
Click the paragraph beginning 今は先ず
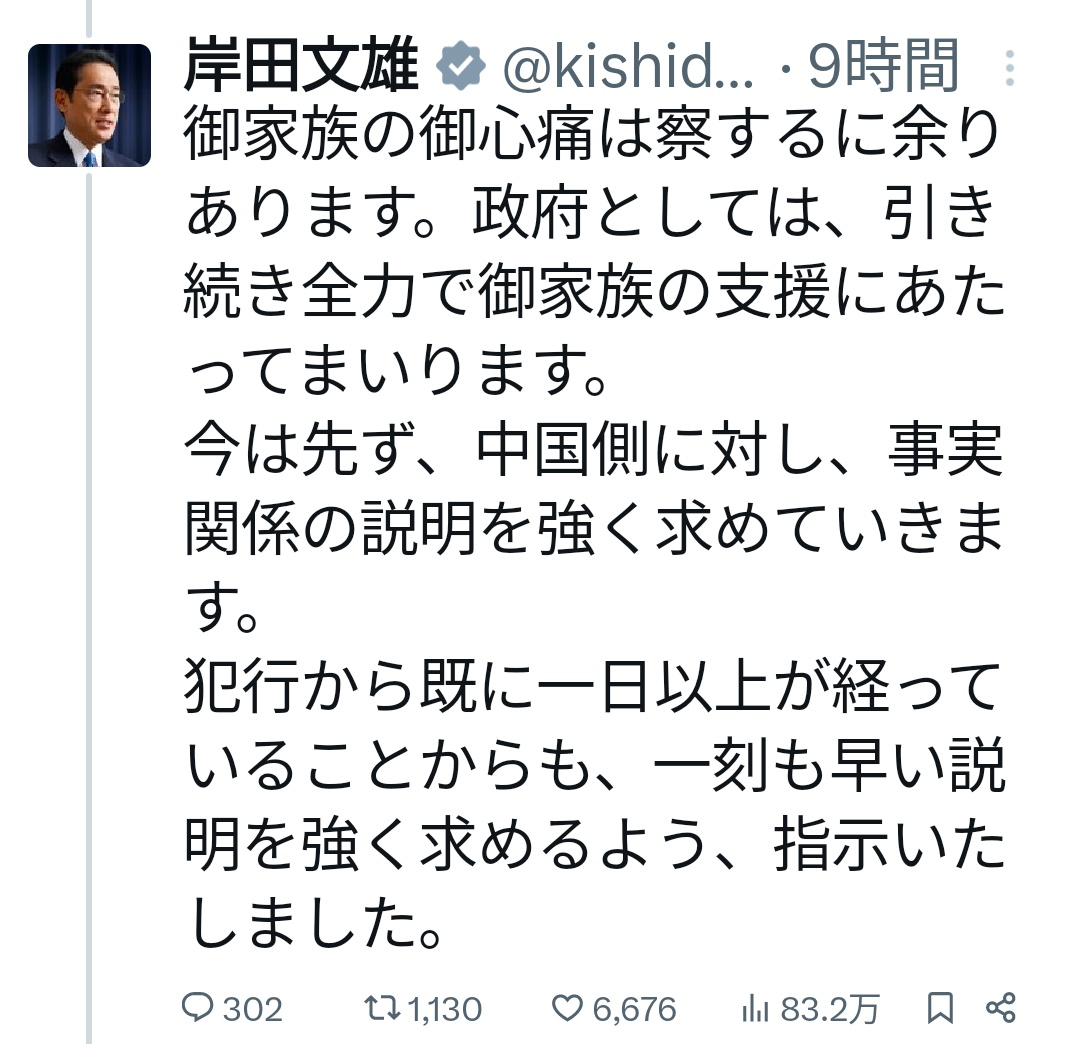click(594, 527)
